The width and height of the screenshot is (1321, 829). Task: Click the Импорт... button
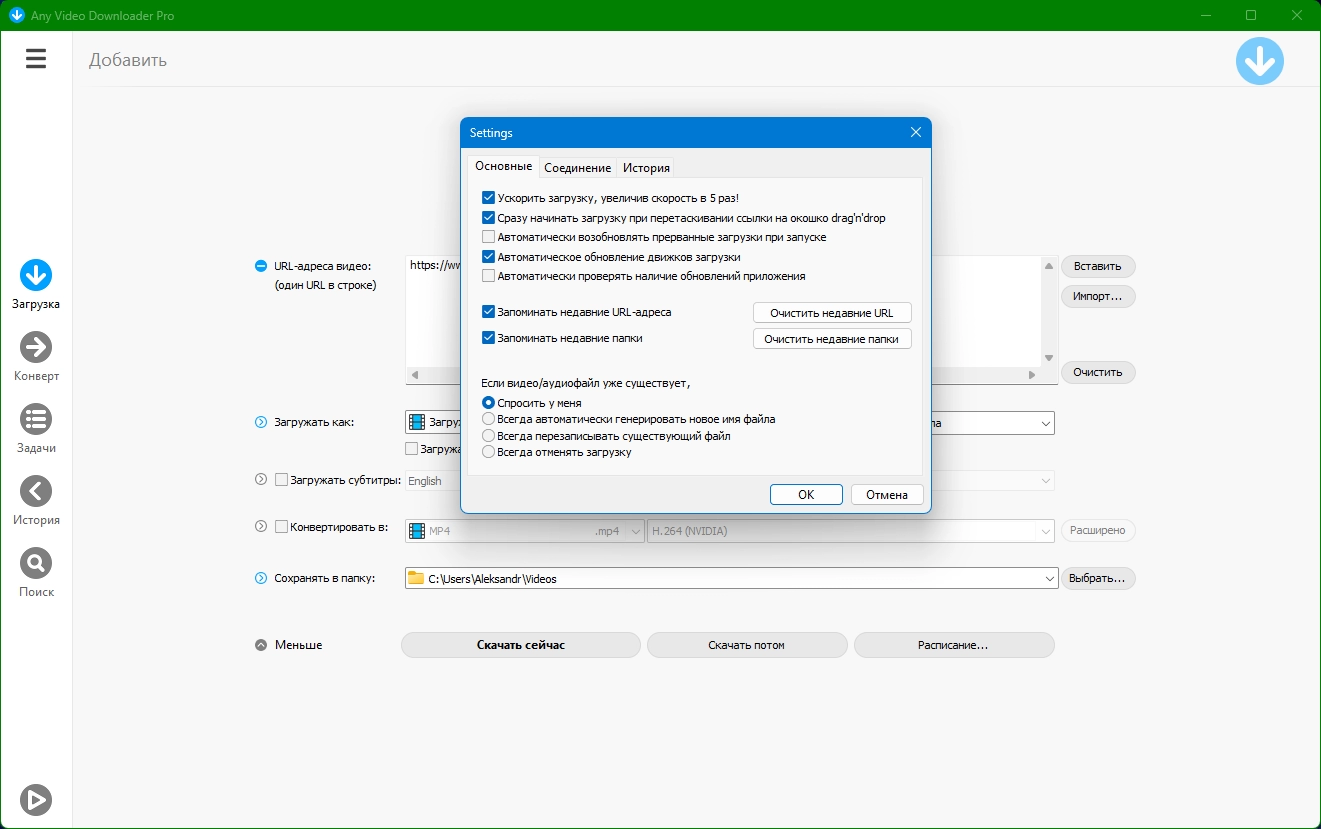click(1098, 296)
